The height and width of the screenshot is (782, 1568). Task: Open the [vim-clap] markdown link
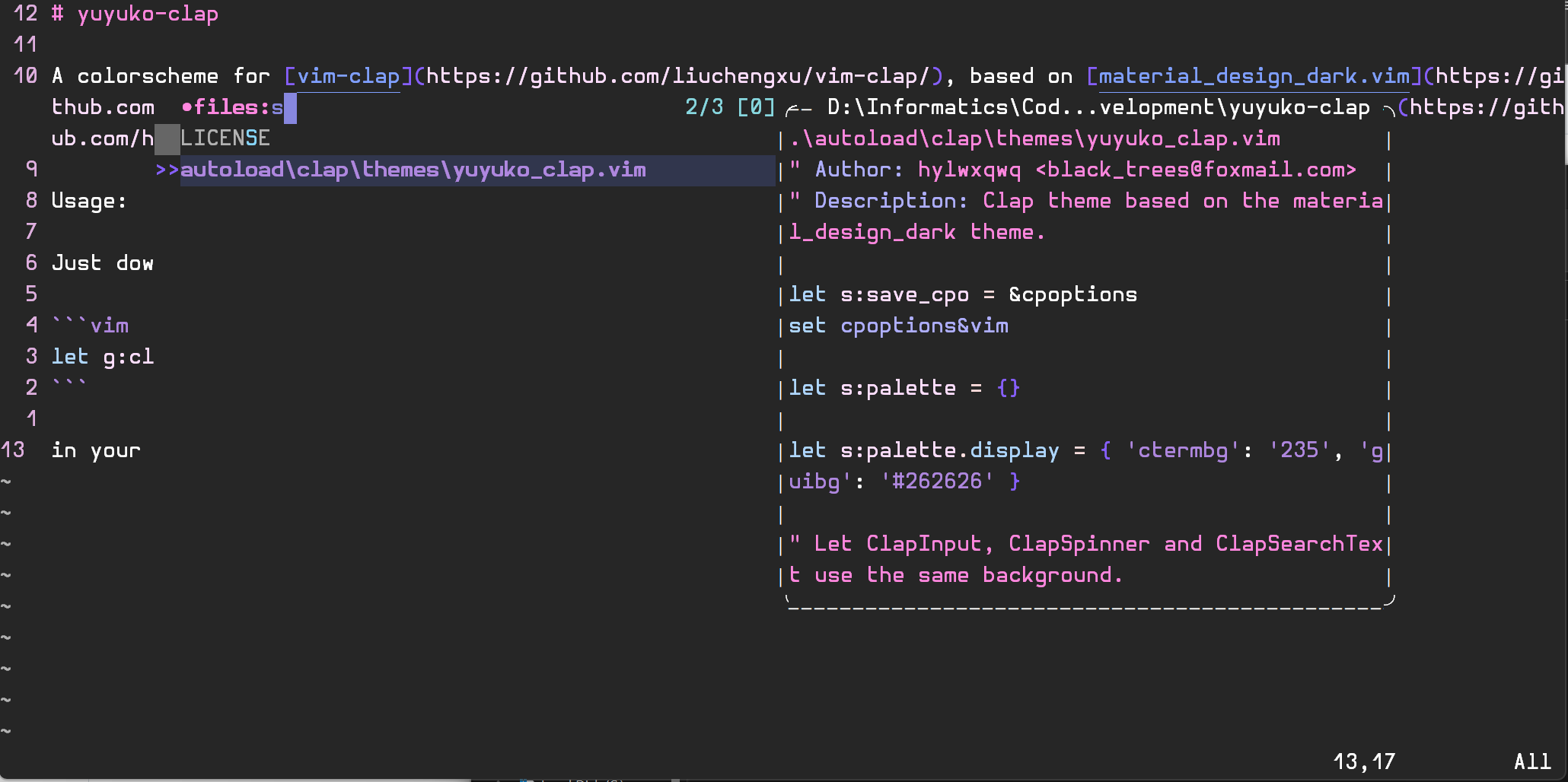348,76
